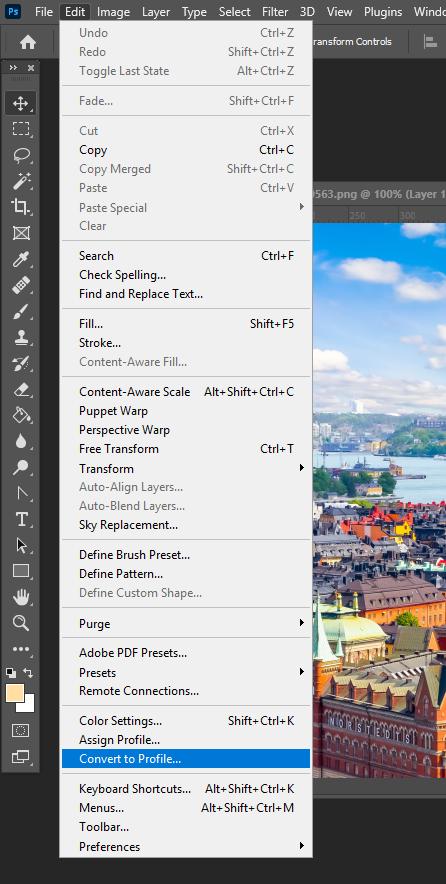Select the Magic Wand tool
This screenshot has width=446, height=884.
pos(21,181)
